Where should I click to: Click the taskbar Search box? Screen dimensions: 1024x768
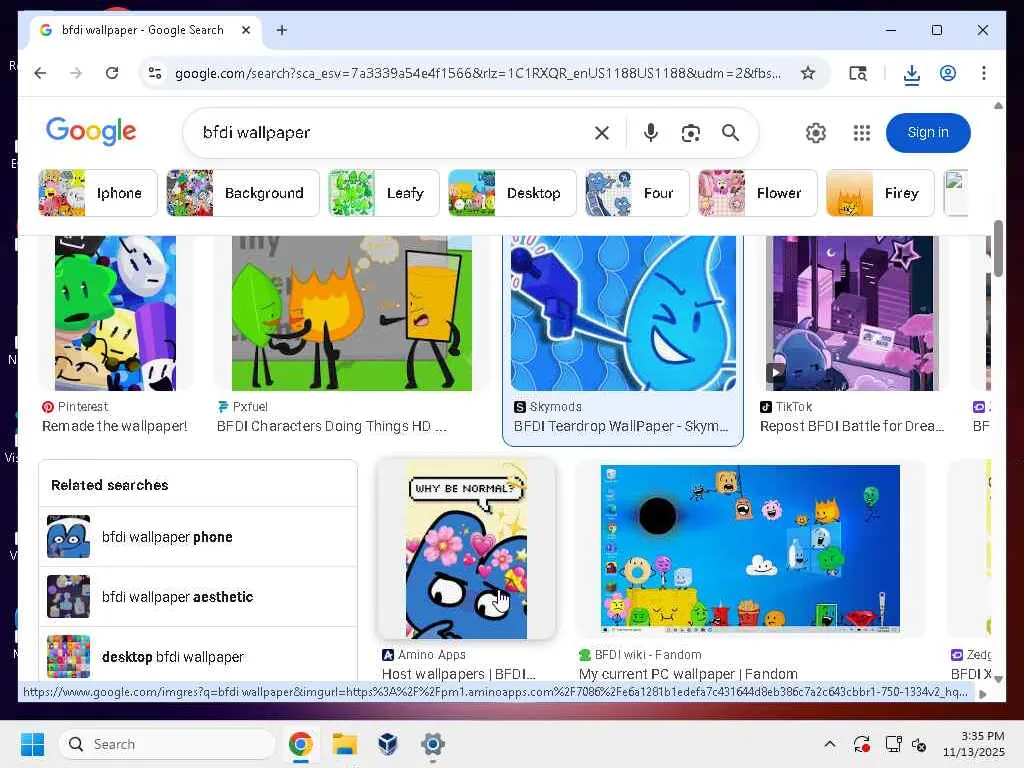pyautogui.click(x=167, y=744)
